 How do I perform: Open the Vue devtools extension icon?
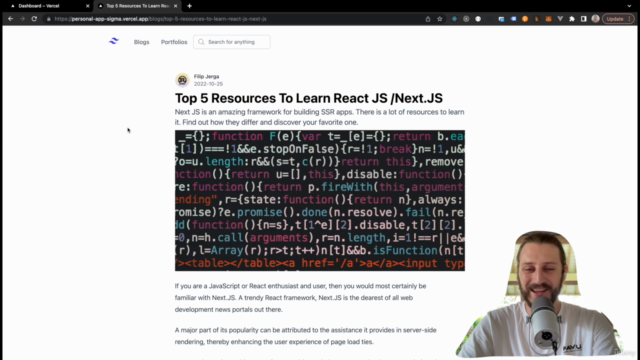point(560,19)
